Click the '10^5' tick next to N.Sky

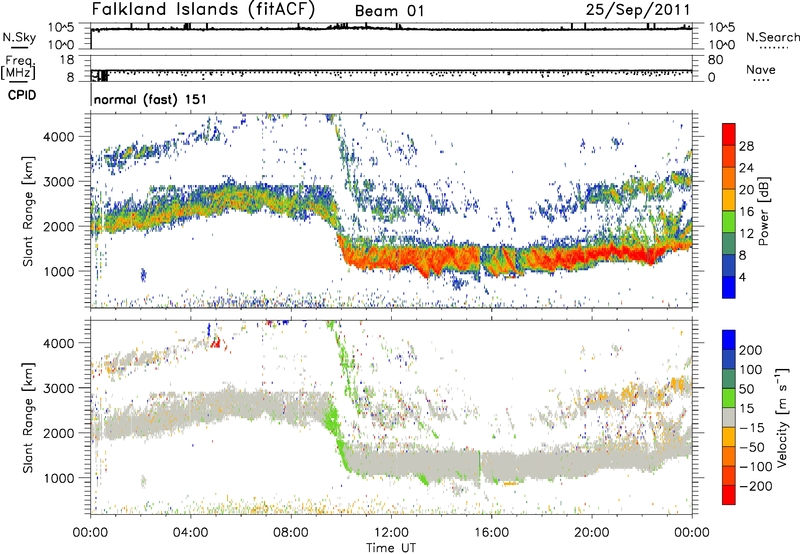point(60,27)
